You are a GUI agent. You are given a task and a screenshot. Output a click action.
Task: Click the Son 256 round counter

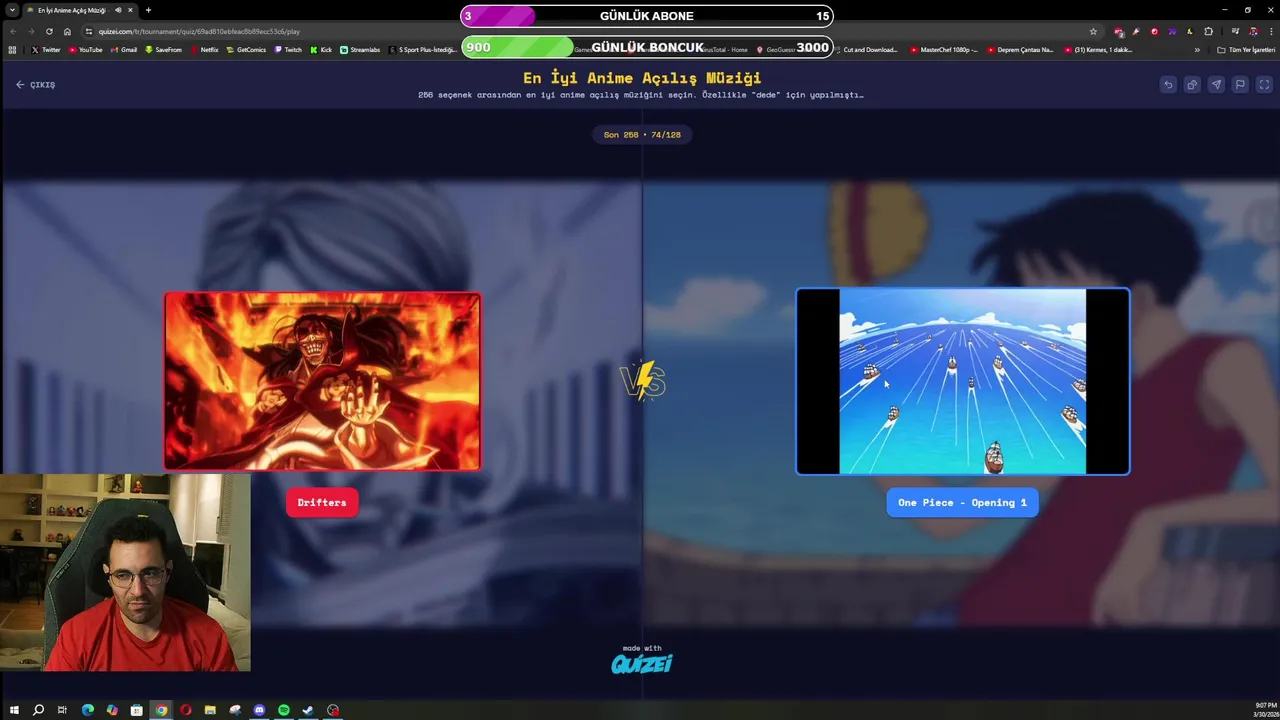642,134
